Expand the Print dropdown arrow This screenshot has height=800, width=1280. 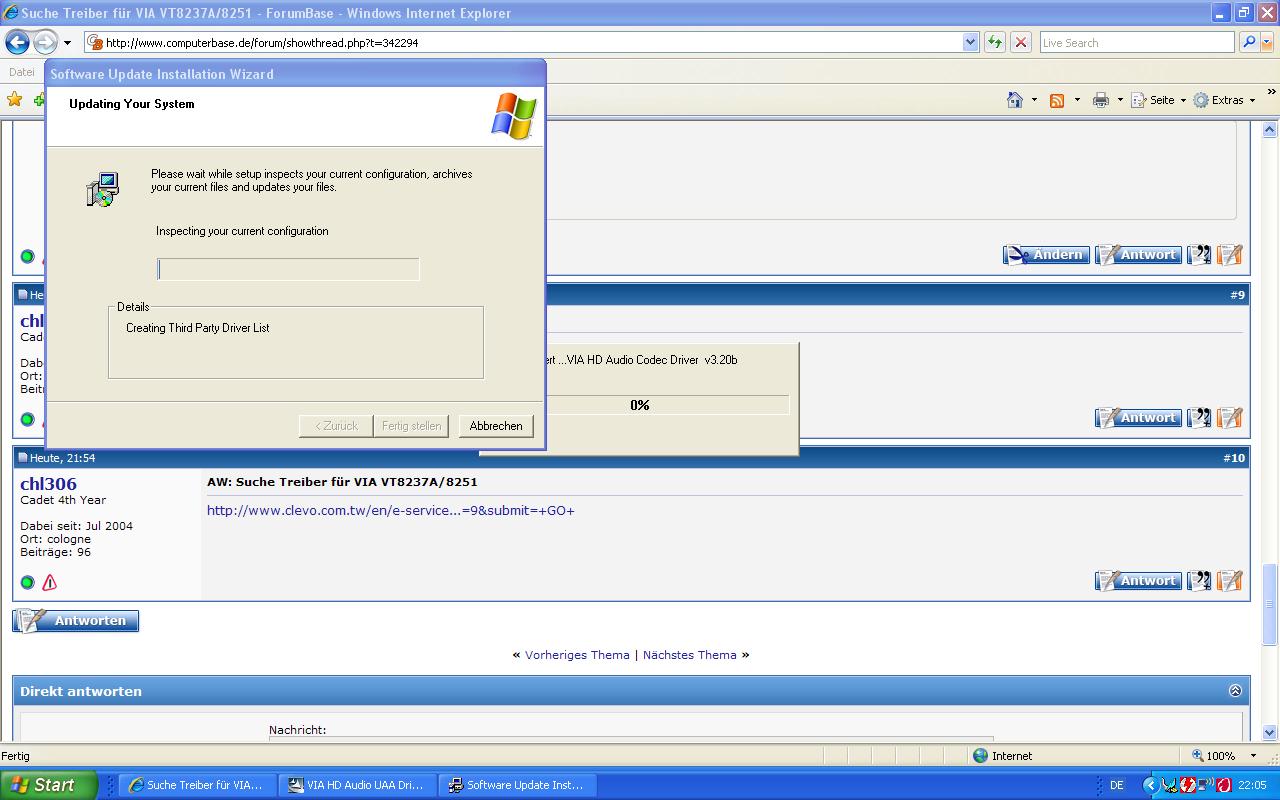pos(1120,100)
